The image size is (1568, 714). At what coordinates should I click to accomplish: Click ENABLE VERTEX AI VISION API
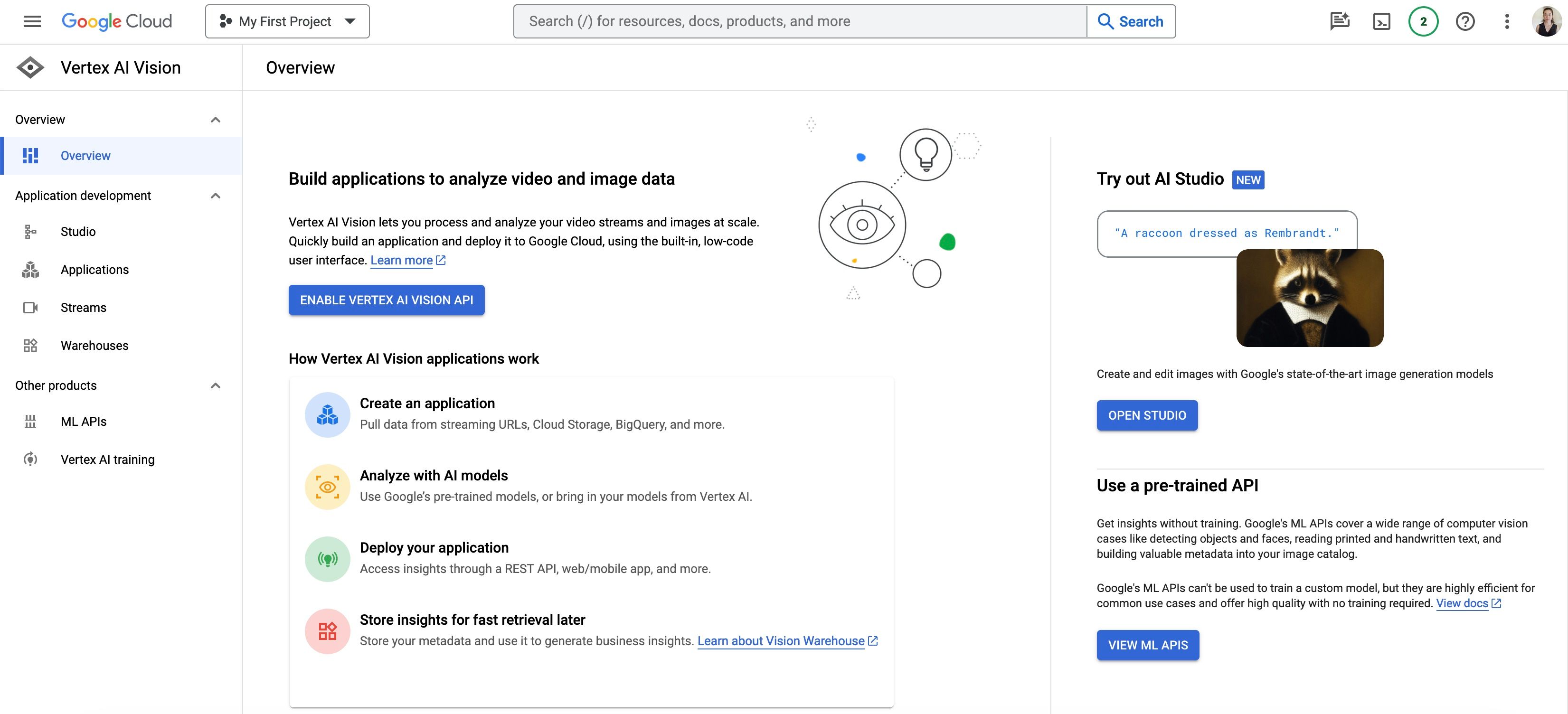[x=386, y=300]
